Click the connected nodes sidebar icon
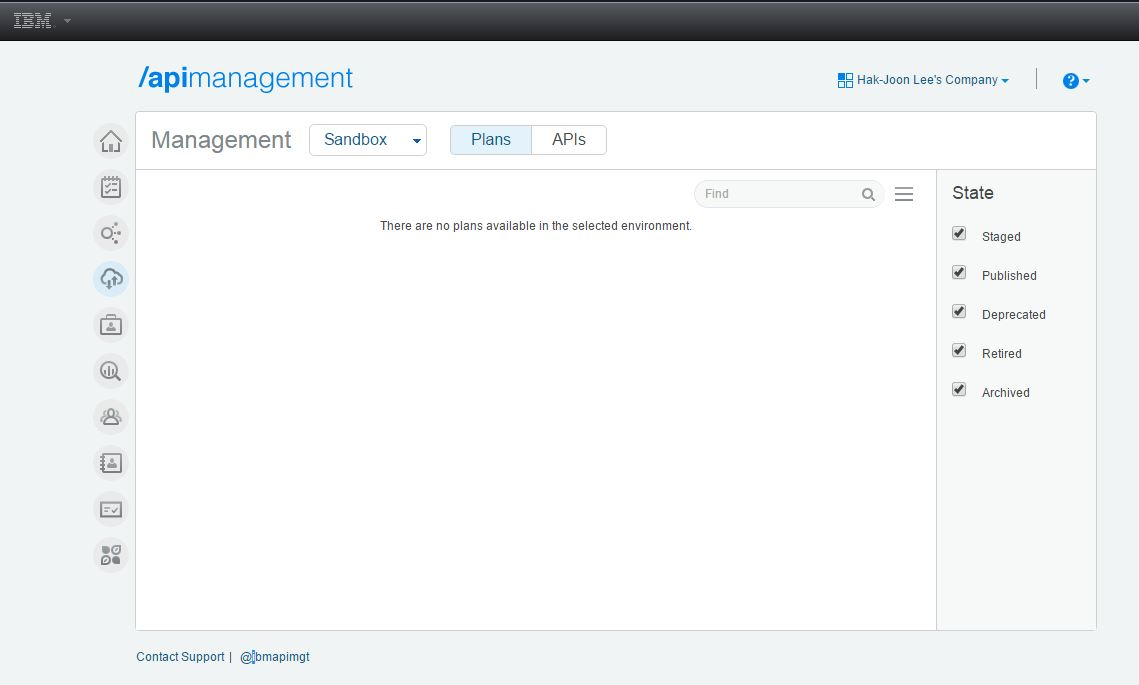This screenshot has width=1139, height=685. pos(111,233)
